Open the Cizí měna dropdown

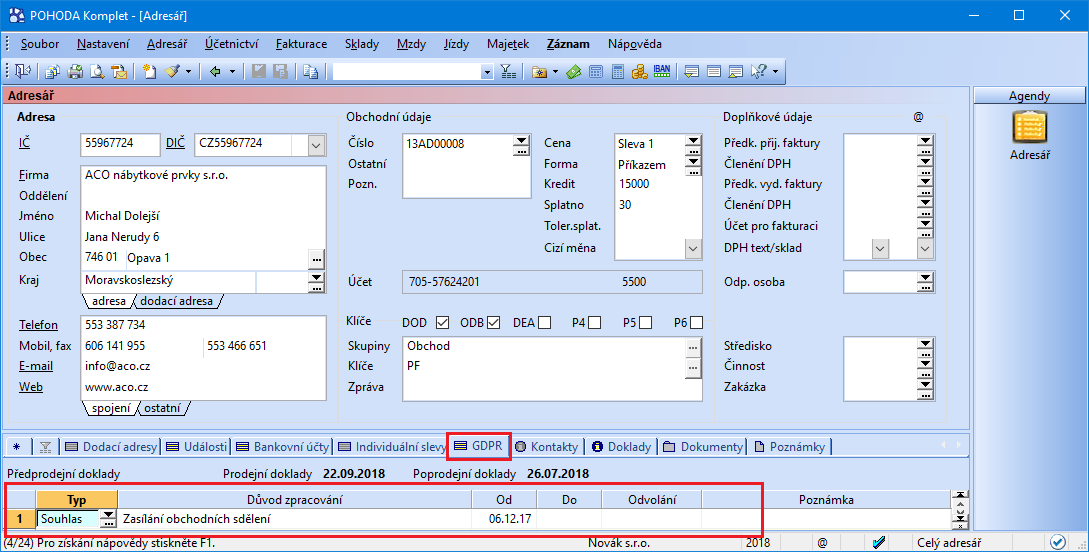[x=693, y=248]
